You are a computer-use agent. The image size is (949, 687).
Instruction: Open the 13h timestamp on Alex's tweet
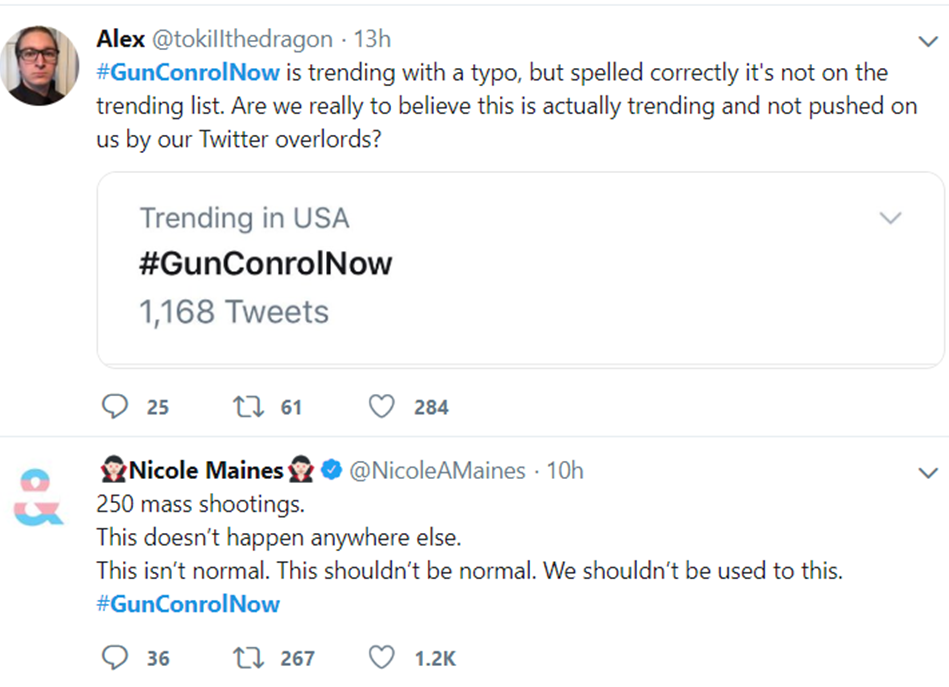(372, 39)
